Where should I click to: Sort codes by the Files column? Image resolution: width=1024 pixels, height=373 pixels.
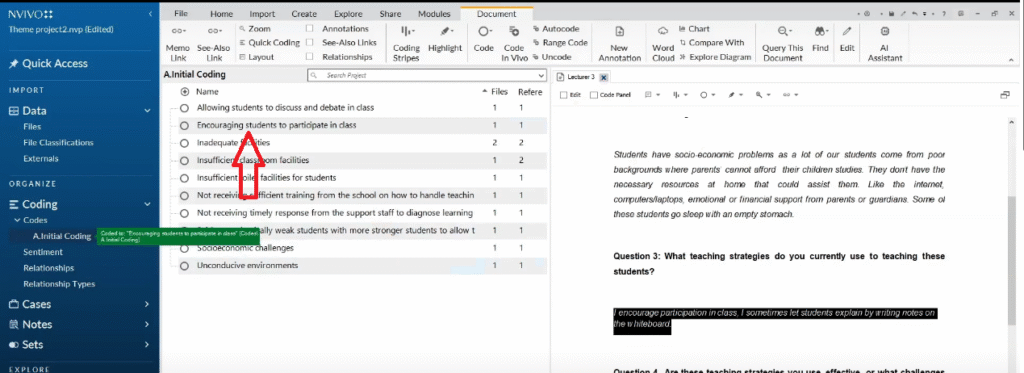click(x=499, y=92)
